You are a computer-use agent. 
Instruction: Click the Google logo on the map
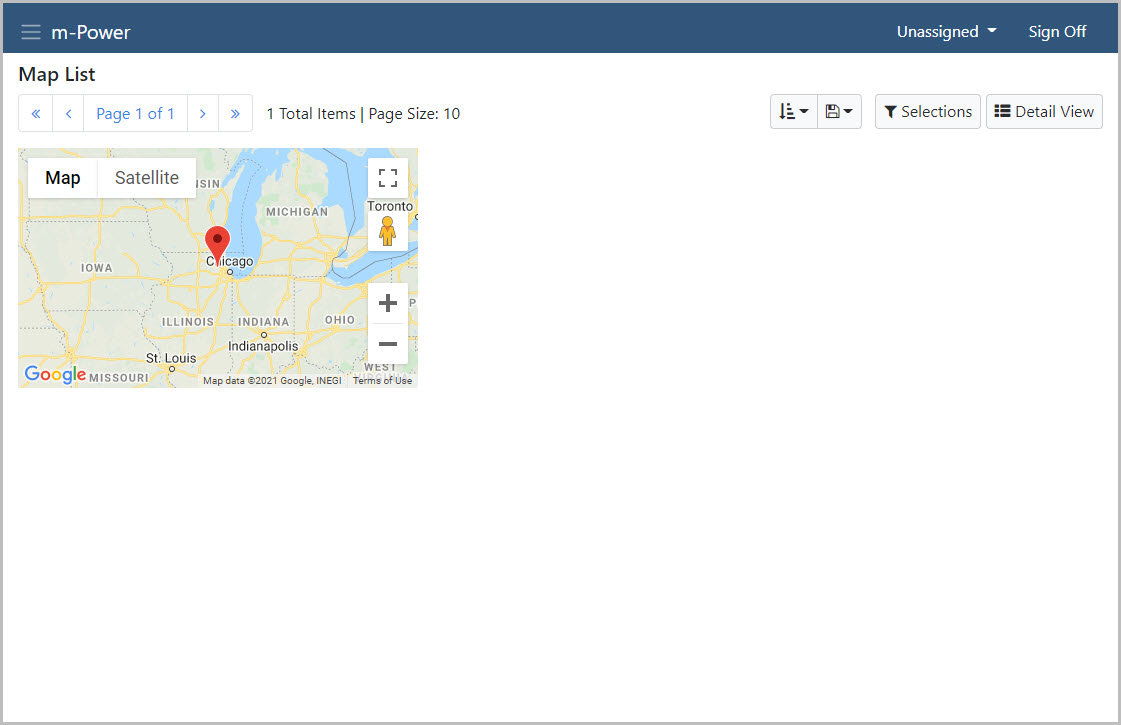[55, 375]
